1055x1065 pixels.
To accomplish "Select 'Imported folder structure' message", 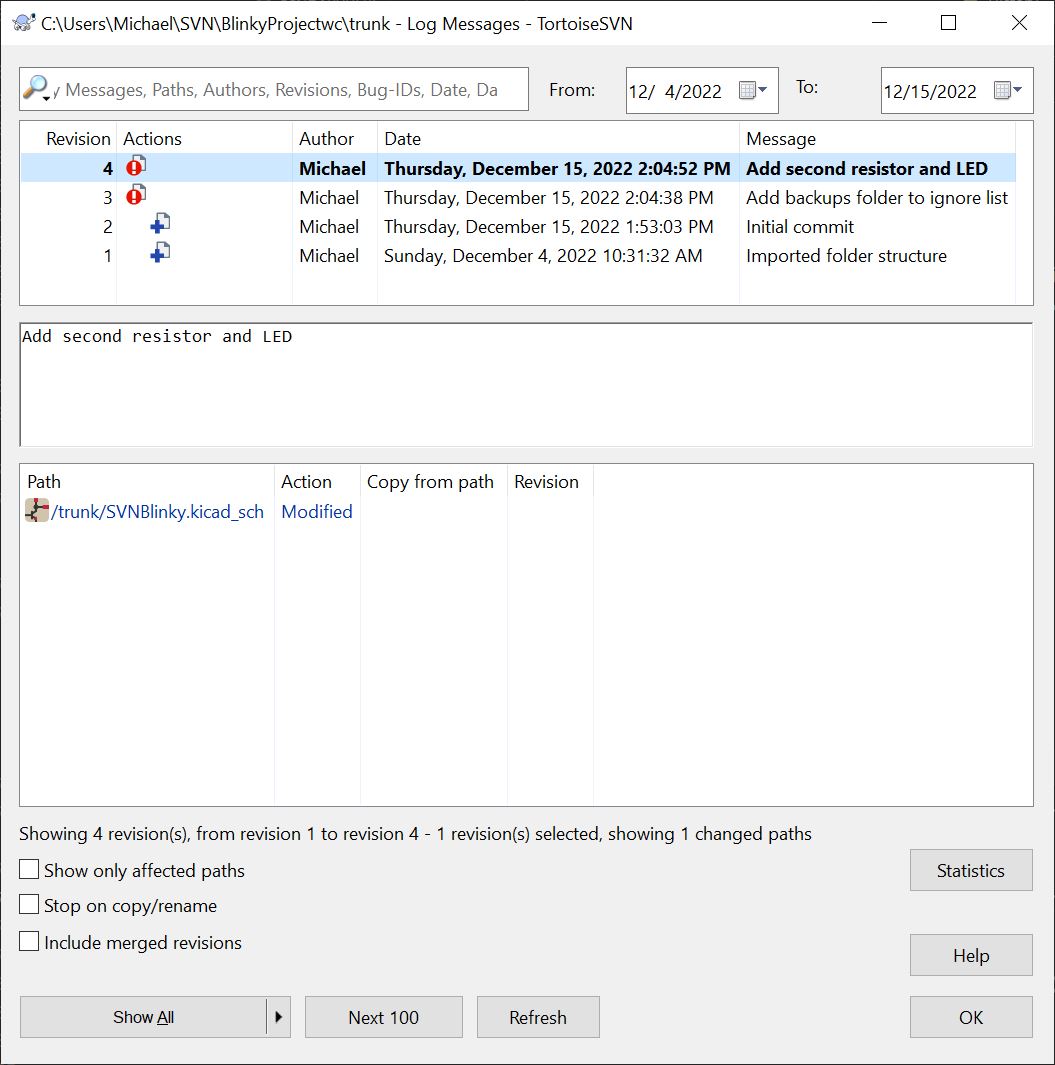I will pos(846,256).
